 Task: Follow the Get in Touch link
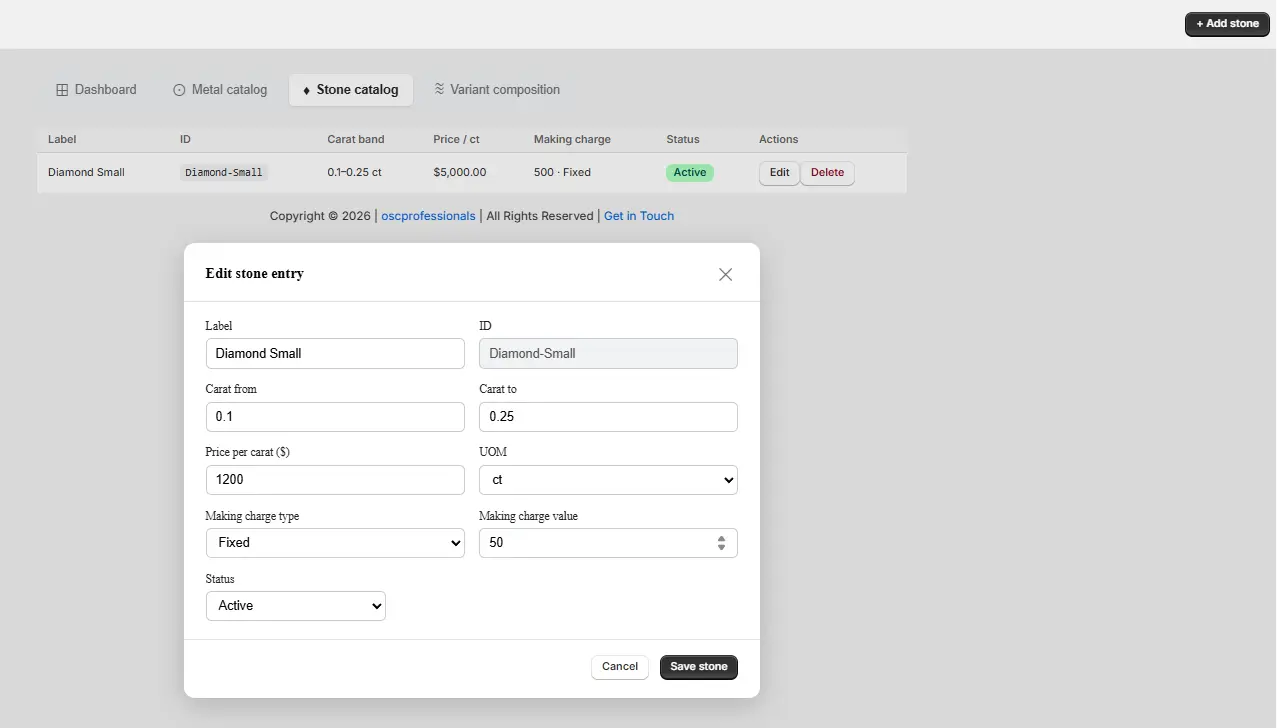(x=639, y=216)
